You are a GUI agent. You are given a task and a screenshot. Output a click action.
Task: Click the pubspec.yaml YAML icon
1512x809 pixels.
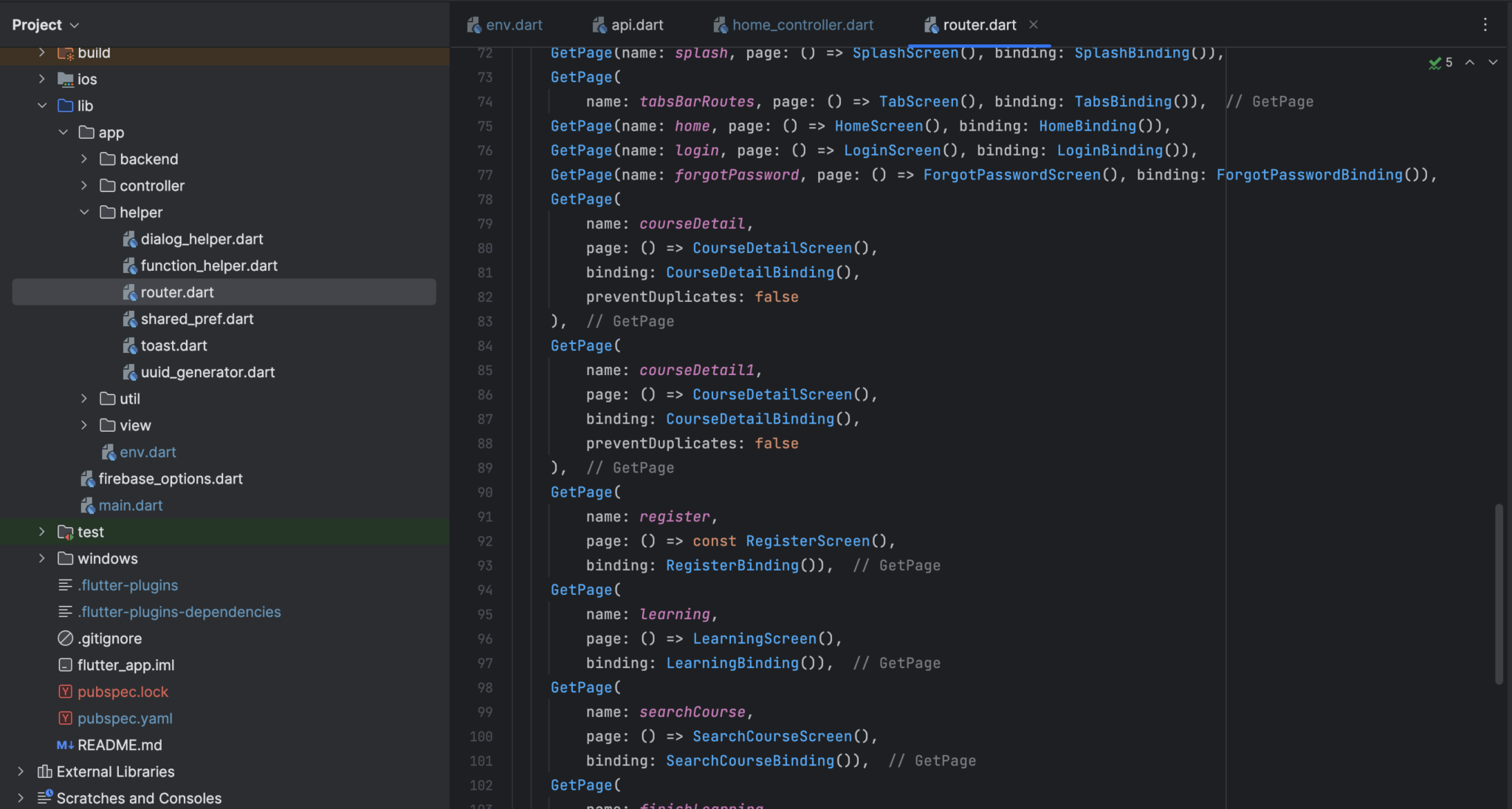(66, 718)
